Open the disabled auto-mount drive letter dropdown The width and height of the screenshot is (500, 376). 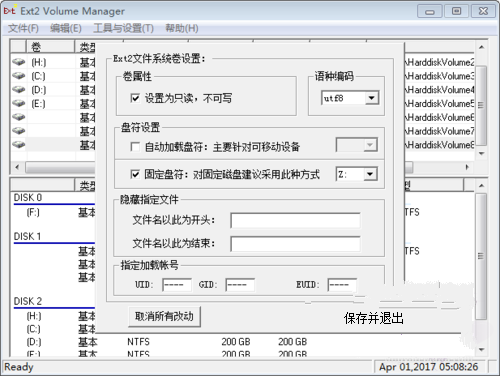coord(370,145)
